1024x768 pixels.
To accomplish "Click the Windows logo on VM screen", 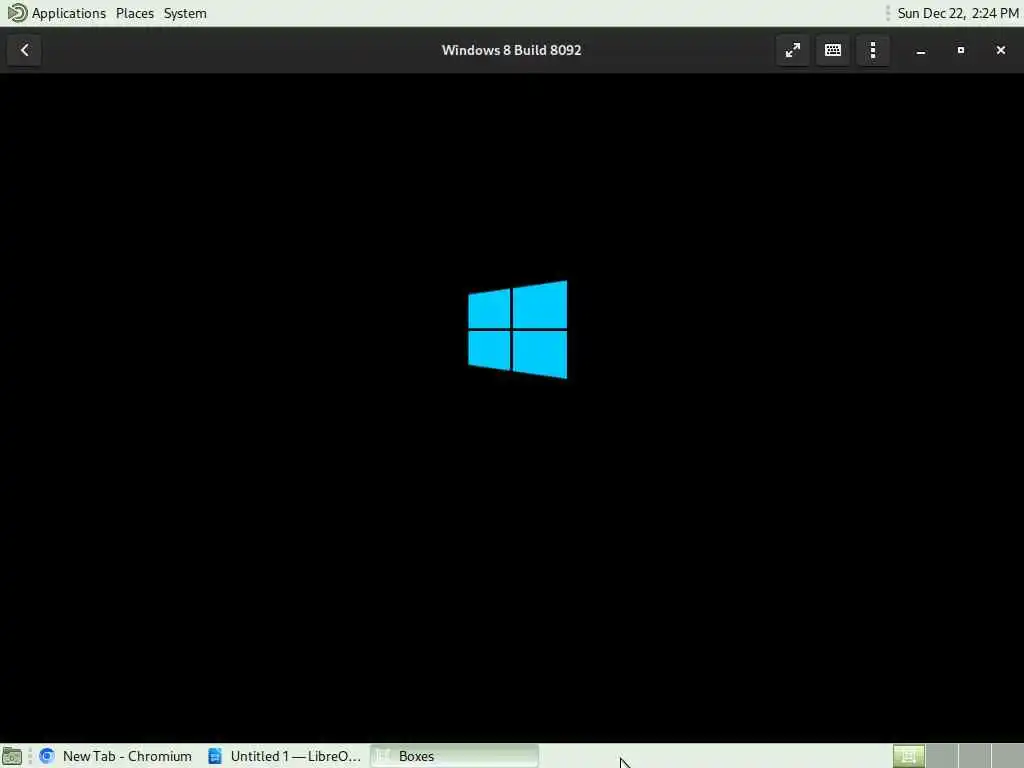I will (518, 329).
